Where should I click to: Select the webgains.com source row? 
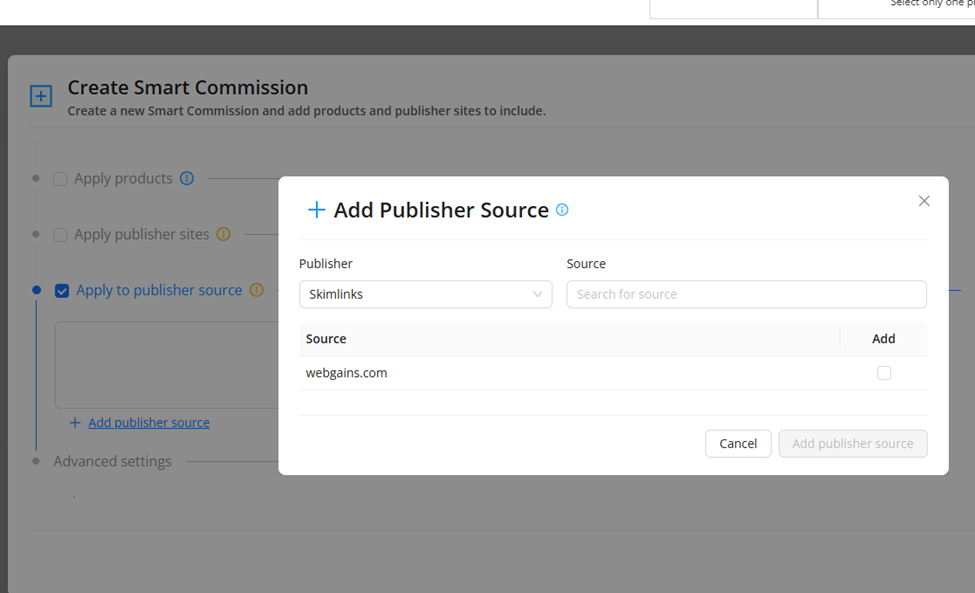click(347, 373)
